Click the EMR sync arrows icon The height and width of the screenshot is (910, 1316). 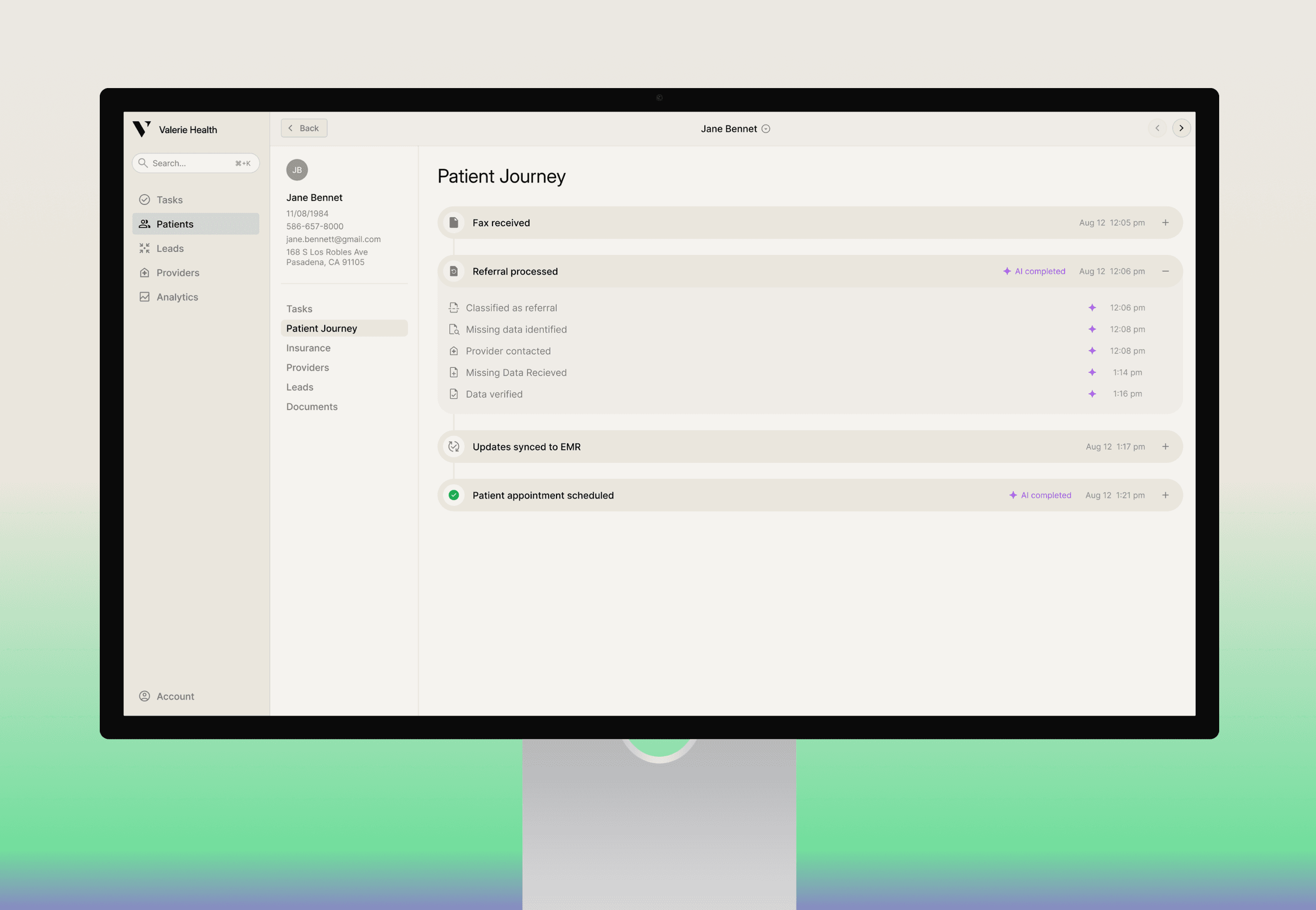(454, 447)
